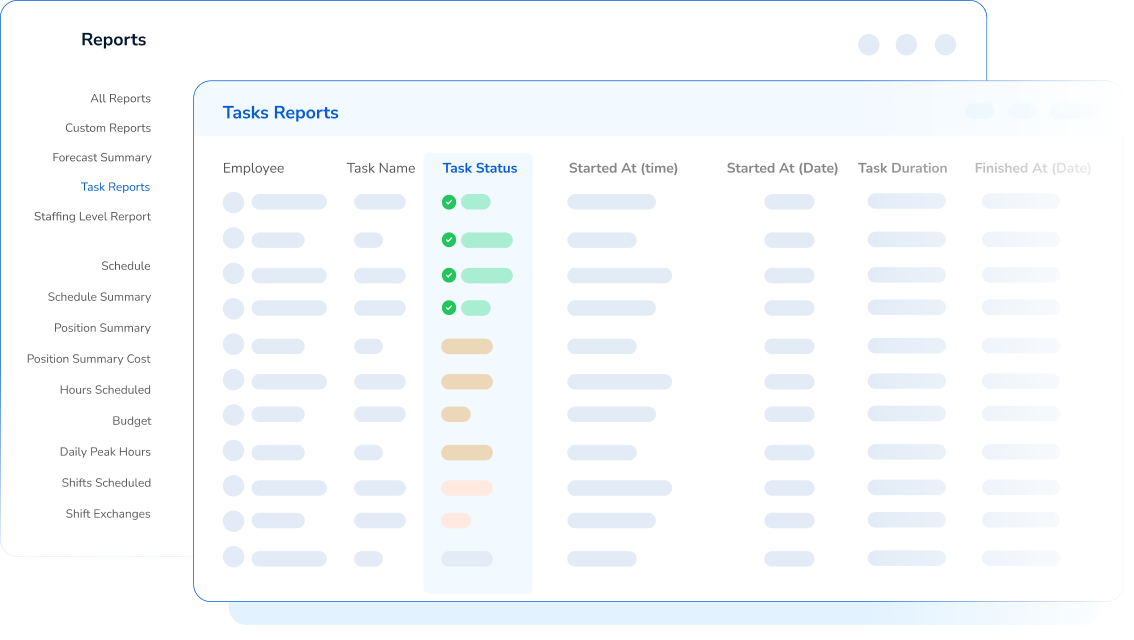
Task: Select the employee avatar on the last row
Action: 233,558
